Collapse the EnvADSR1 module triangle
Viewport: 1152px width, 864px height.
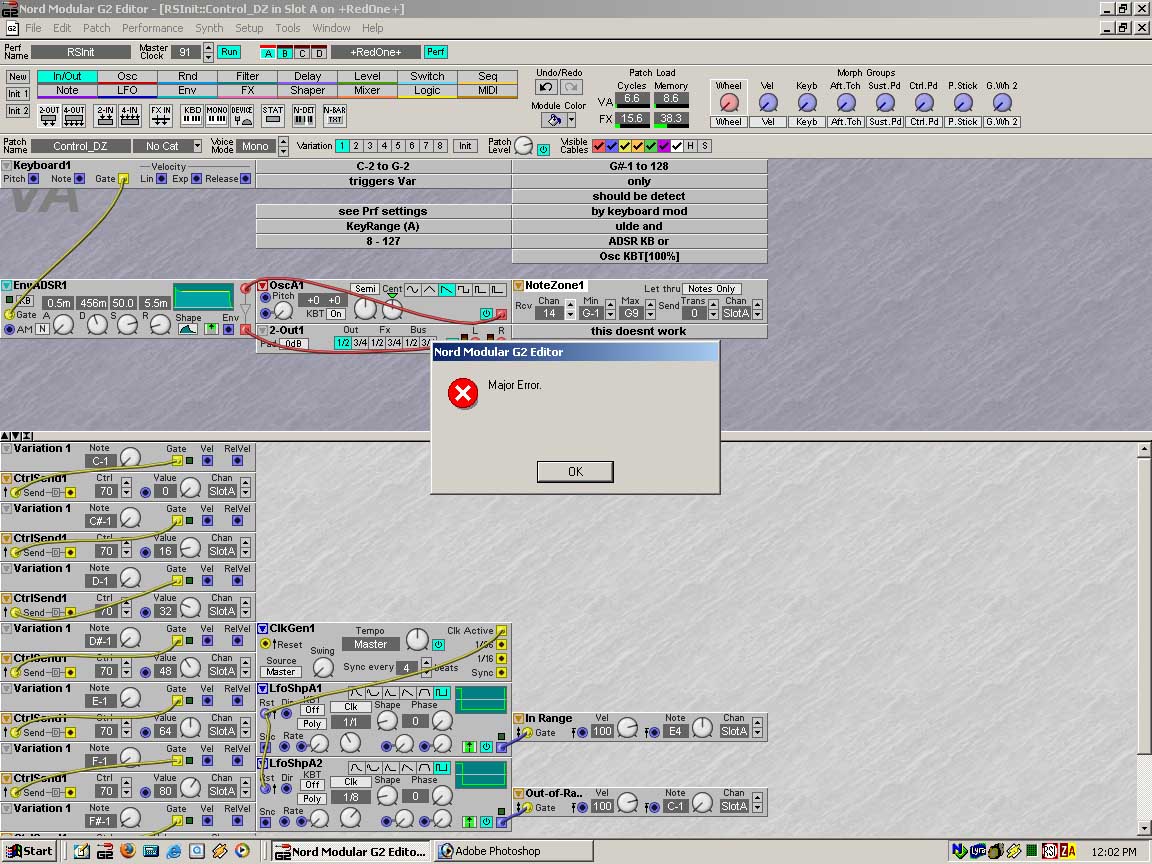point(7,286)
